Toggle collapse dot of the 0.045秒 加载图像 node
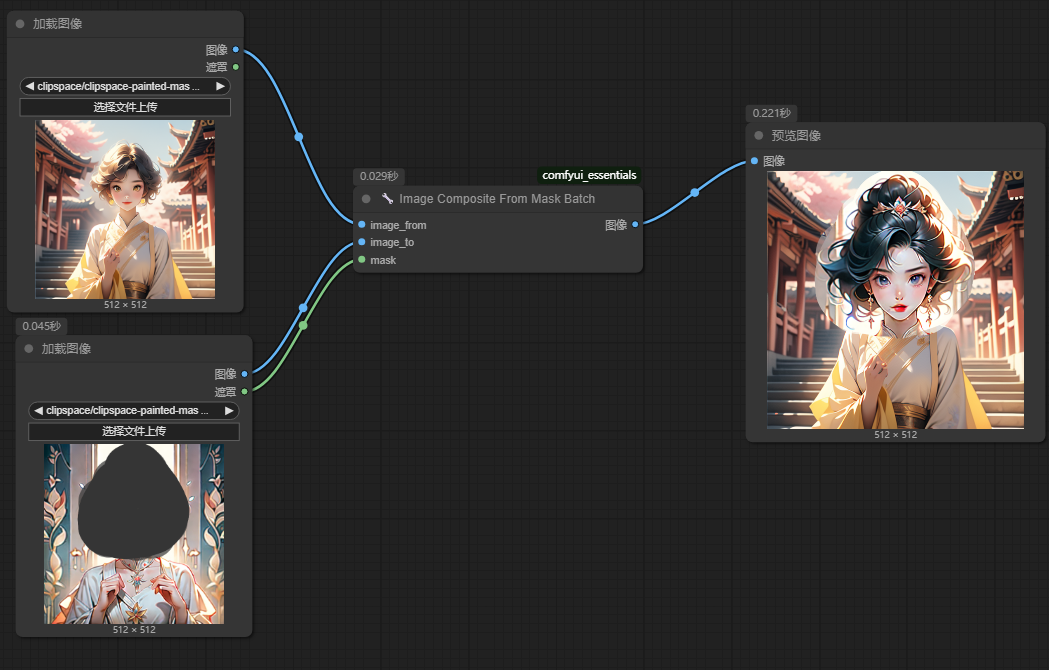The height and width of the screenshot is (670, 1049). 28,349
